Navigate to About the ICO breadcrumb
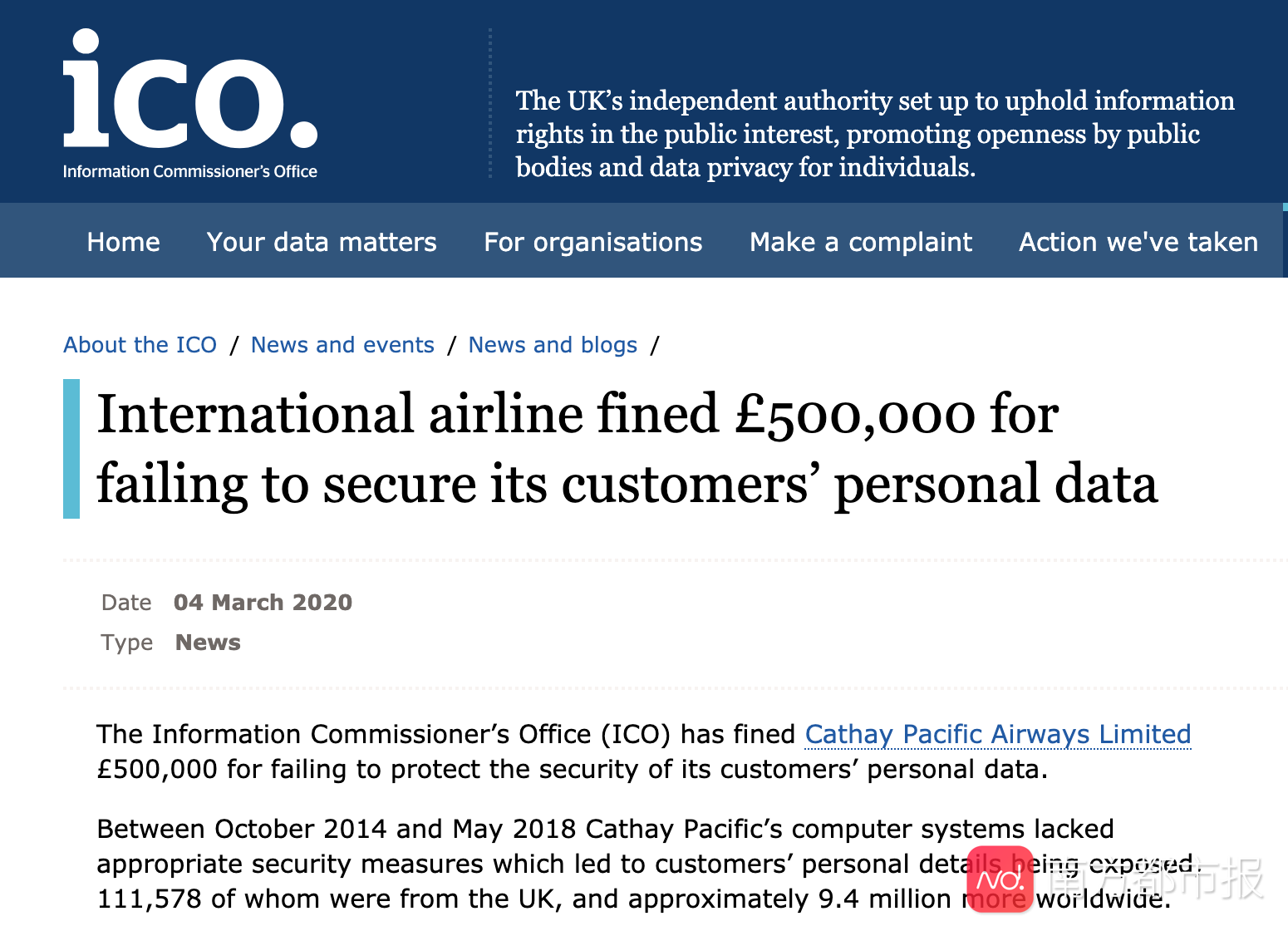The height and width of the screenshot is (931, 1288). 140,345
